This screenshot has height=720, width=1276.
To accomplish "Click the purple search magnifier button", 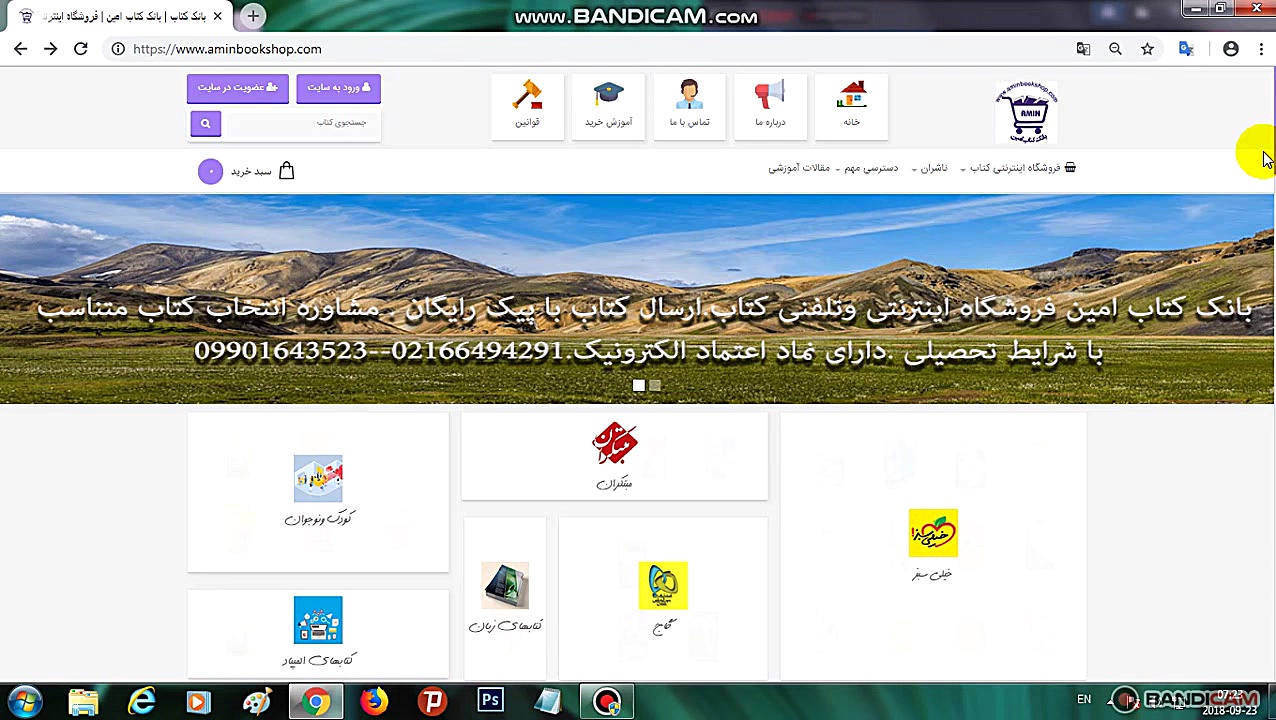I will [x=205, y=123].
